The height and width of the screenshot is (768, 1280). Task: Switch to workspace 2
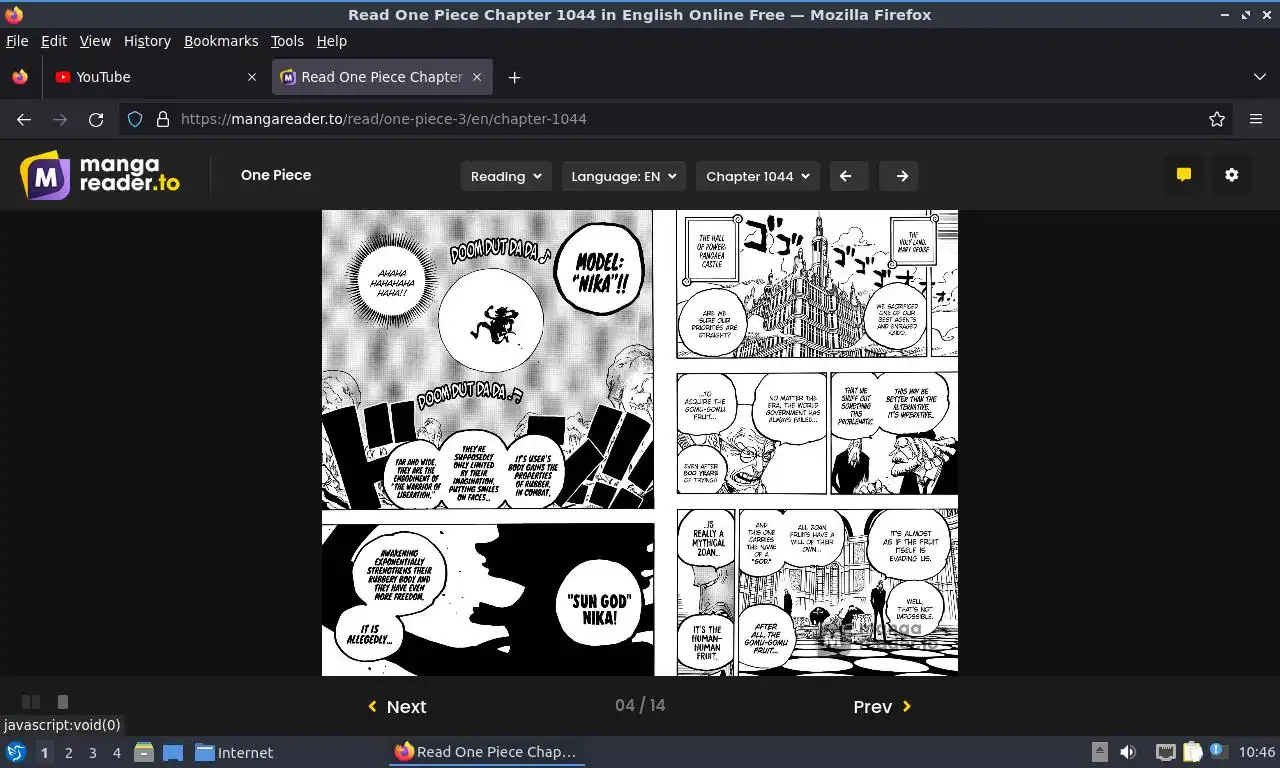pos(69,752)
